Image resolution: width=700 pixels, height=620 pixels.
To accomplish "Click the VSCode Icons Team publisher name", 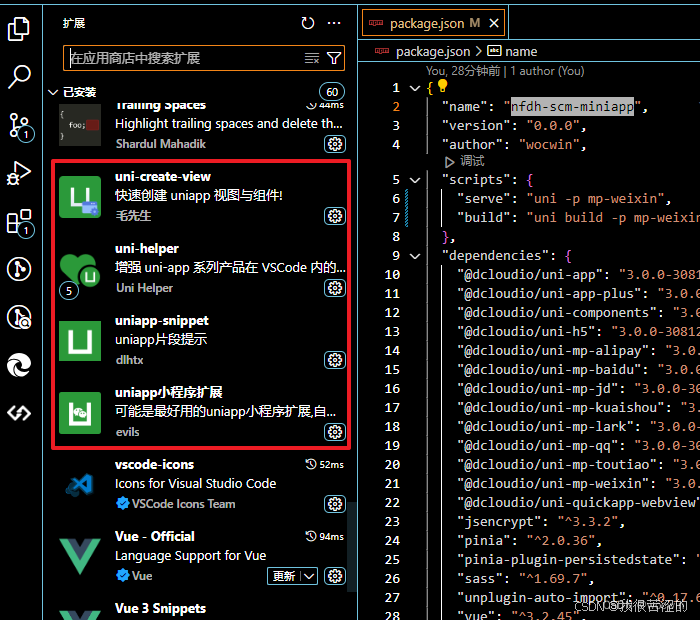I will point(183,504).
